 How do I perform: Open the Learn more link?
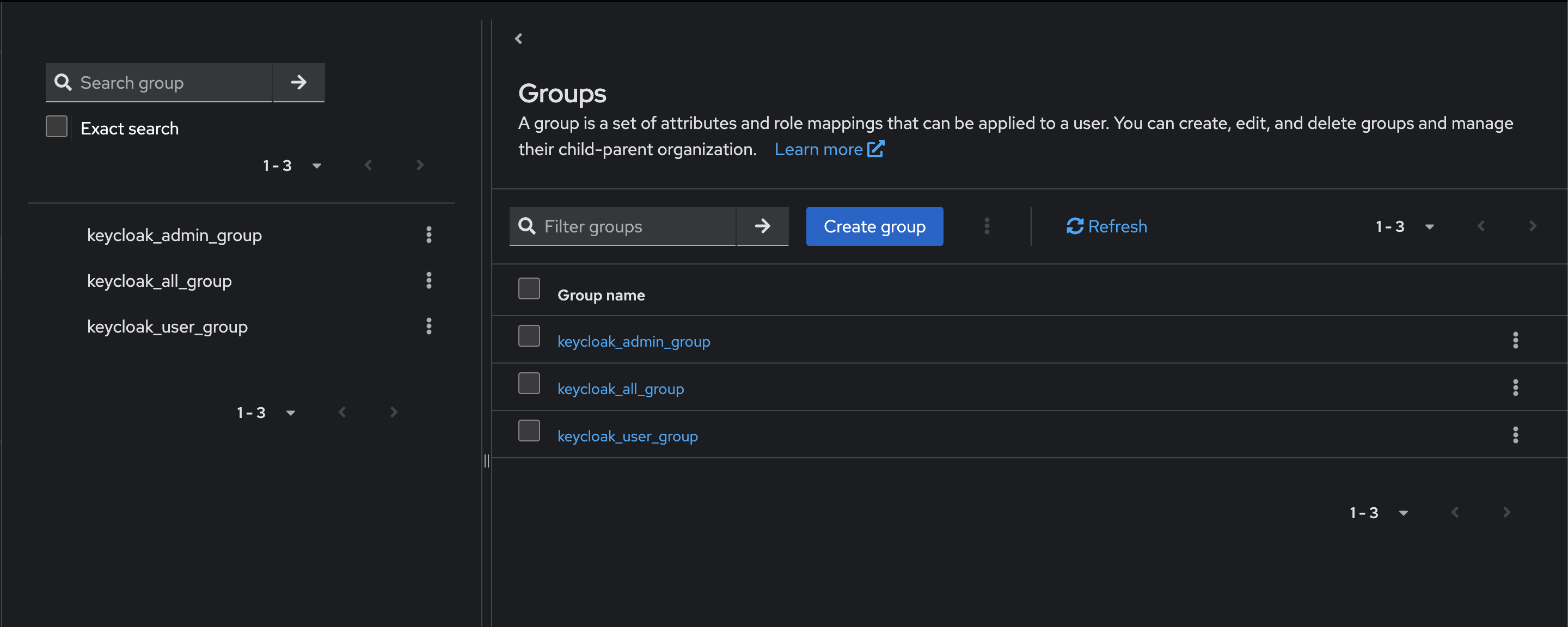(819, 149)
